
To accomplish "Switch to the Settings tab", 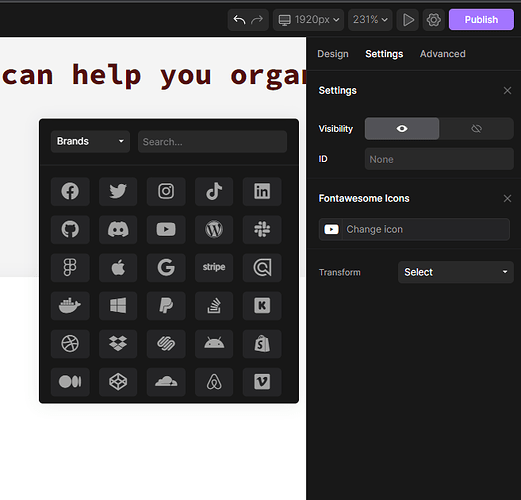I will (384, 54).
